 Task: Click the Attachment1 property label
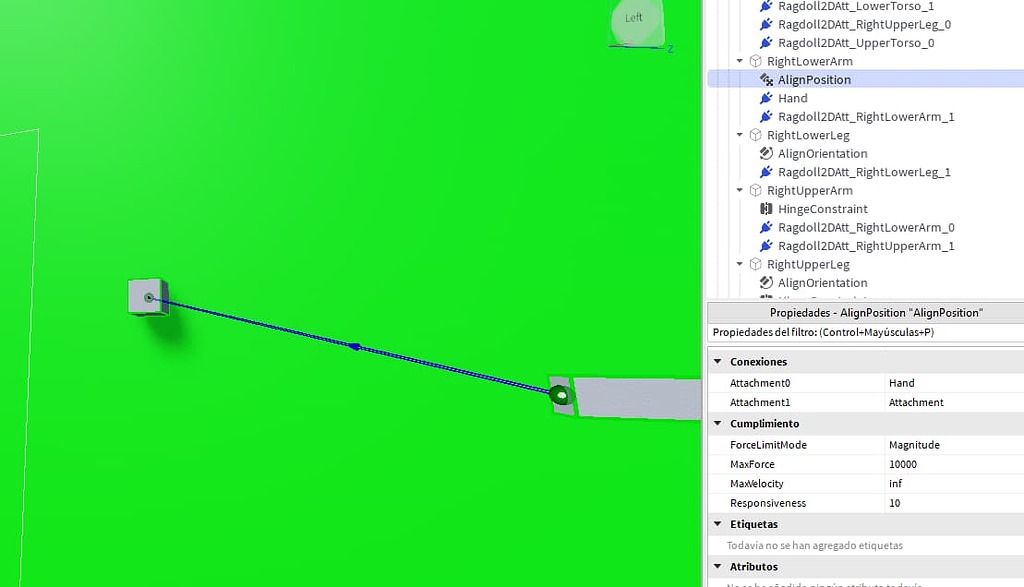tap(760, 402)
